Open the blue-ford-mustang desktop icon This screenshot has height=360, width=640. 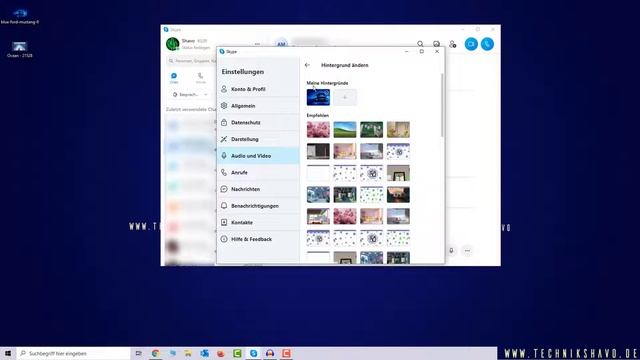(20, 16)
